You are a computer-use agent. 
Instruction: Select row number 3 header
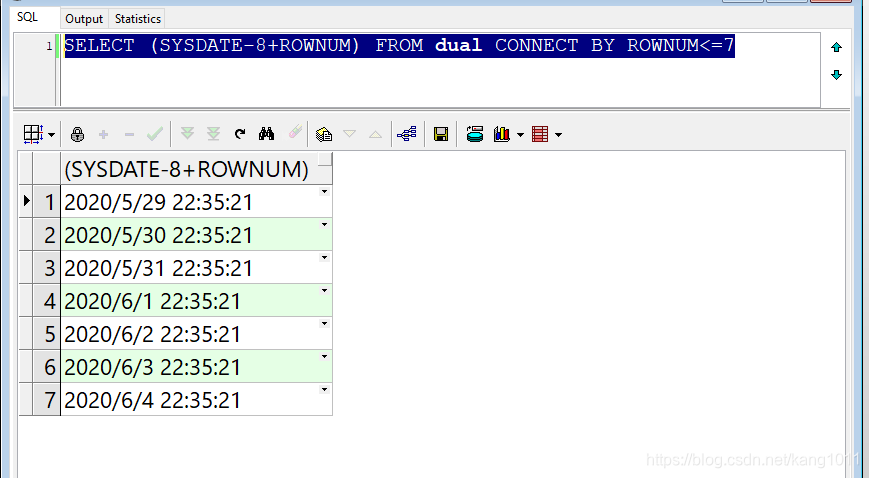(x=47, y=267)
